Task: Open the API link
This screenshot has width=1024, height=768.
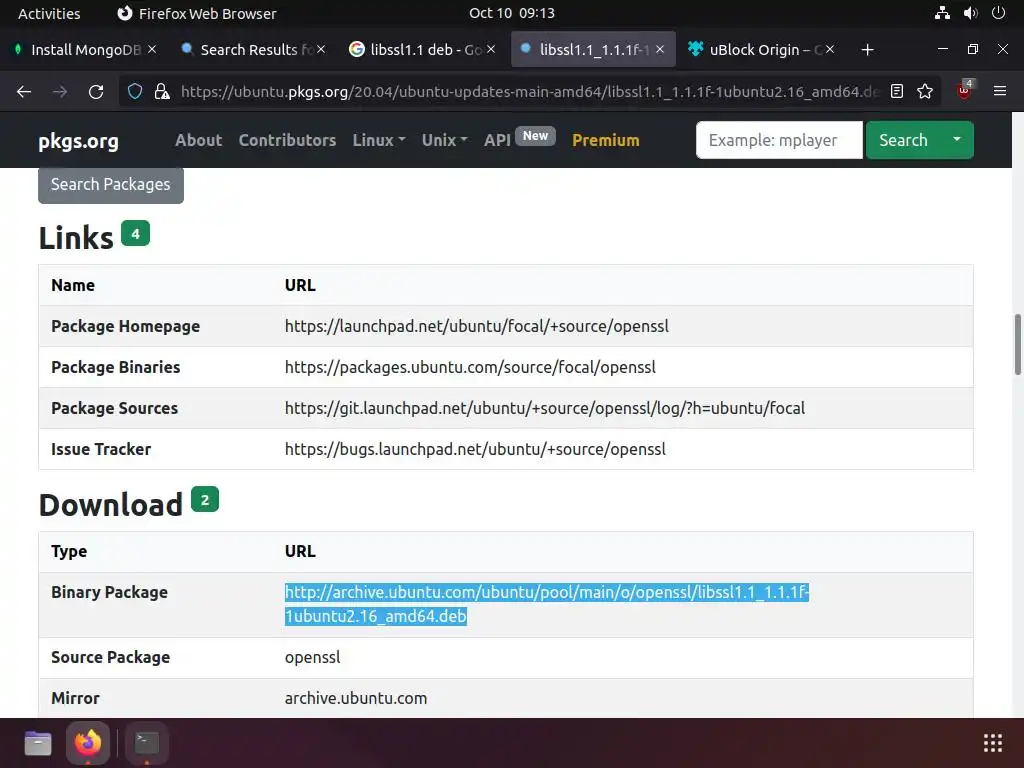Action: [497, 140]
